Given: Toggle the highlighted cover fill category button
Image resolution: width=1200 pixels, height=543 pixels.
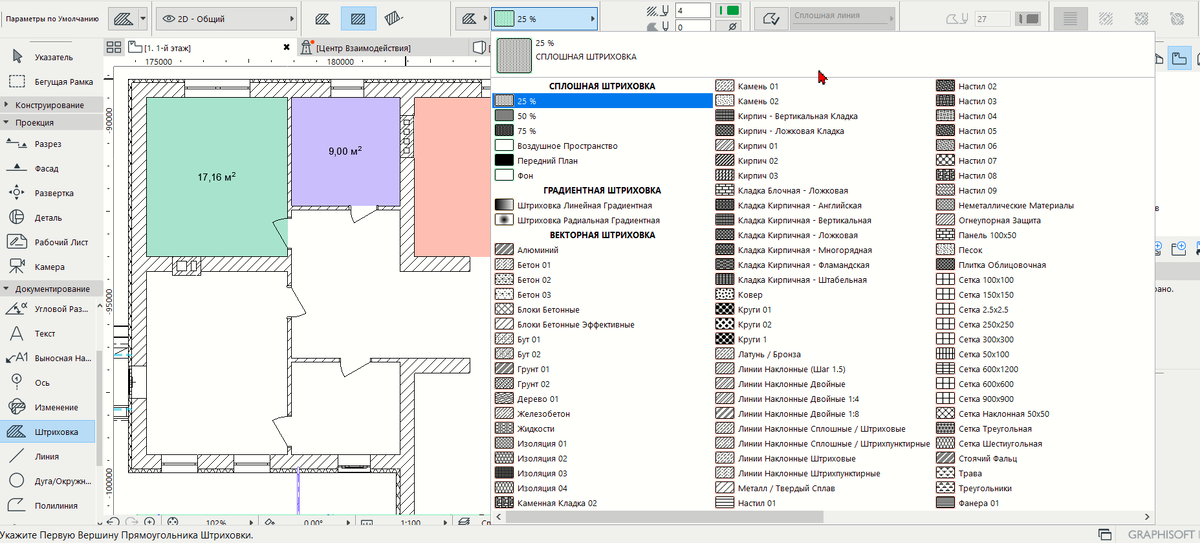Looking at the screenshot, I should [x=359, y=19].
